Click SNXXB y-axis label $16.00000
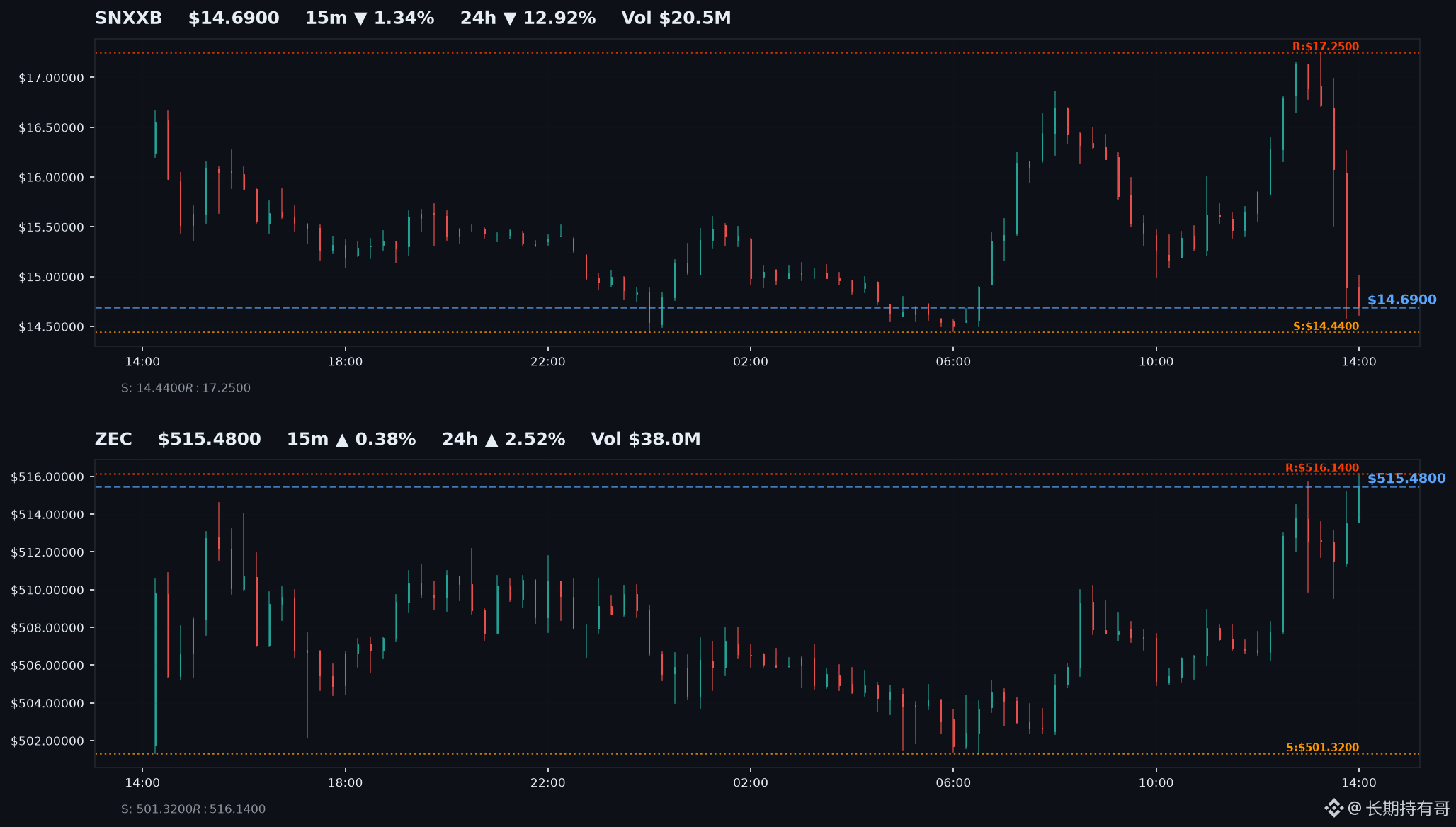1456x827 pixels. (x=51, y=178)
